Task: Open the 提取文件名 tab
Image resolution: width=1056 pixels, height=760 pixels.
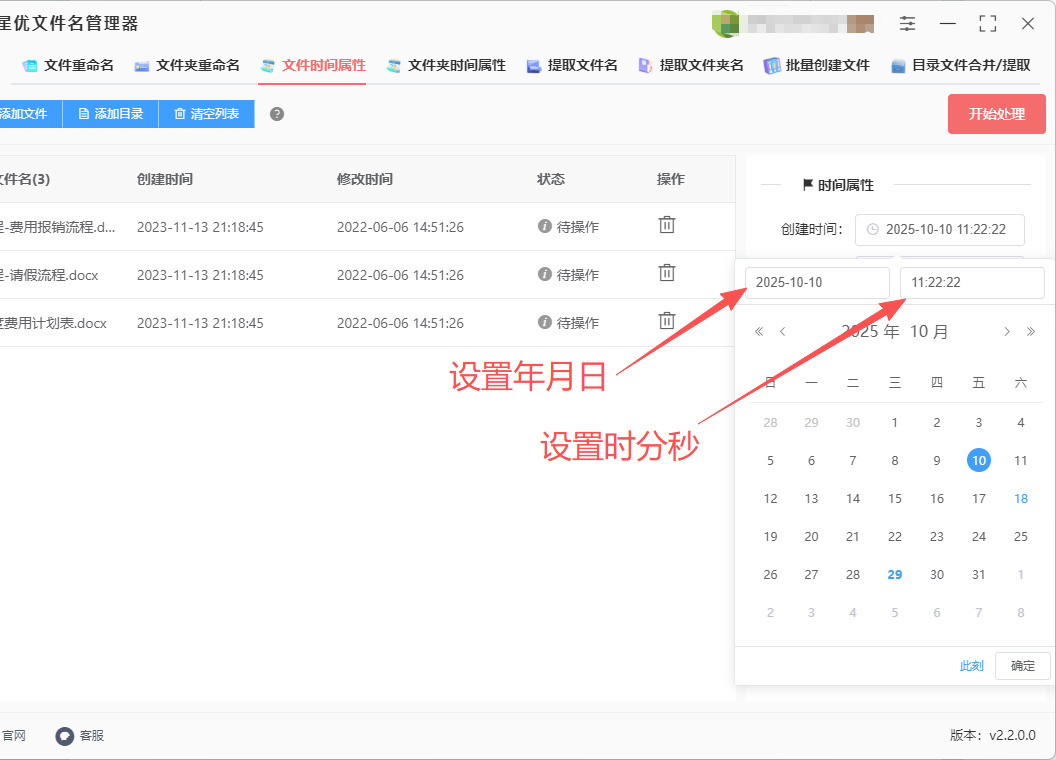Action: 572,66
